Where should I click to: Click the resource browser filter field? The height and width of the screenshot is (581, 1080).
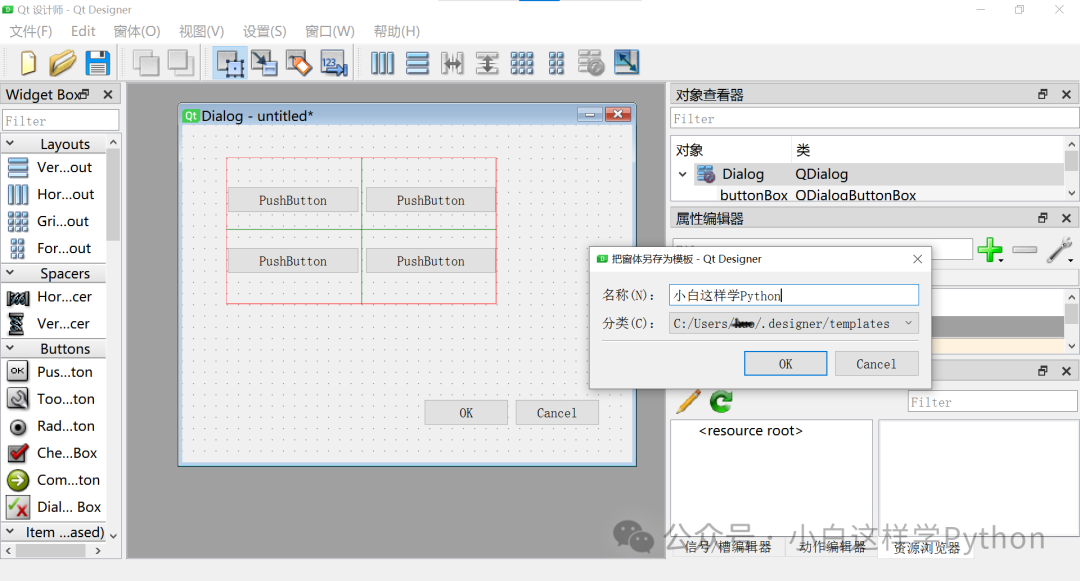pyautogui.click(x=993, y=402)
